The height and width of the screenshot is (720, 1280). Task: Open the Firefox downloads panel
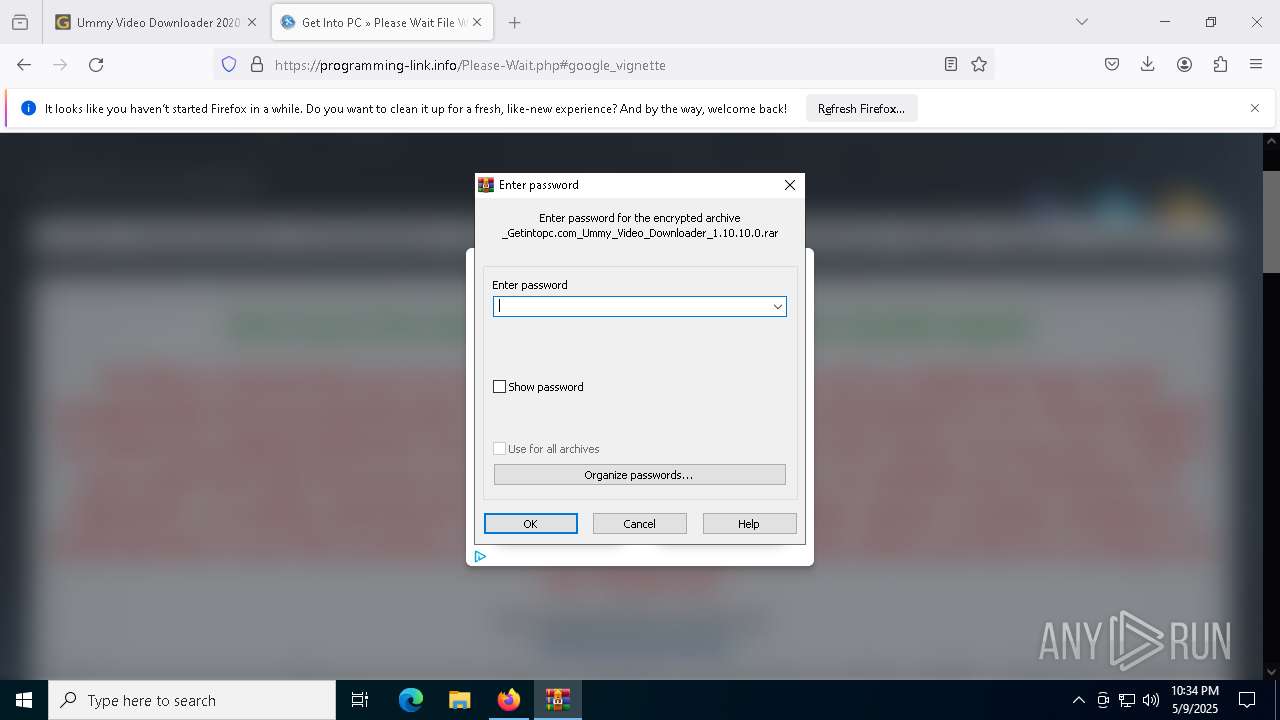coord(1148,65)
